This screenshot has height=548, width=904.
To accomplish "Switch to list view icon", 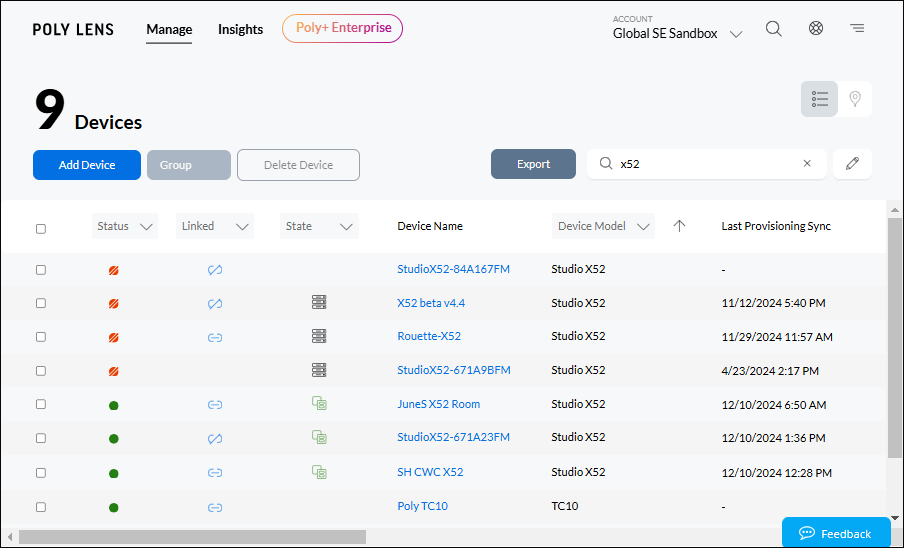I will tap(819, 99).
